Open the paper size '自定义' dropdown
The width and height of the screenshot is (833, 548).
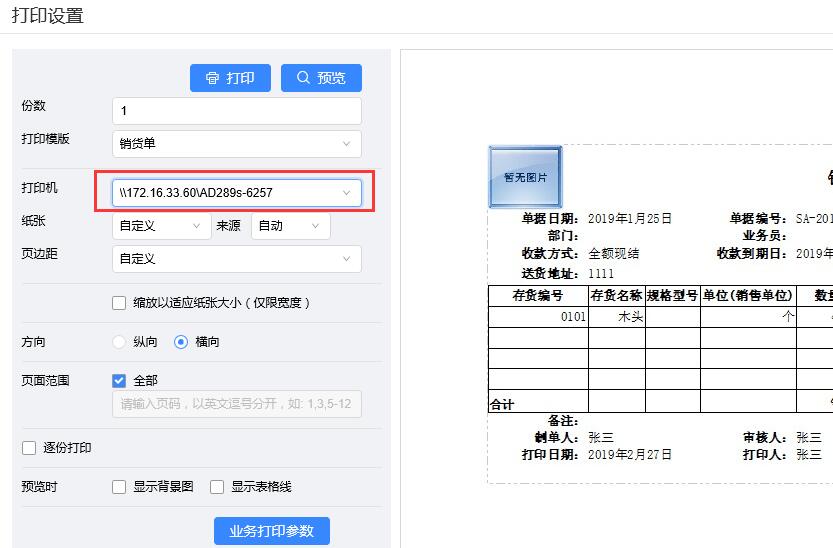coord(161,226)
